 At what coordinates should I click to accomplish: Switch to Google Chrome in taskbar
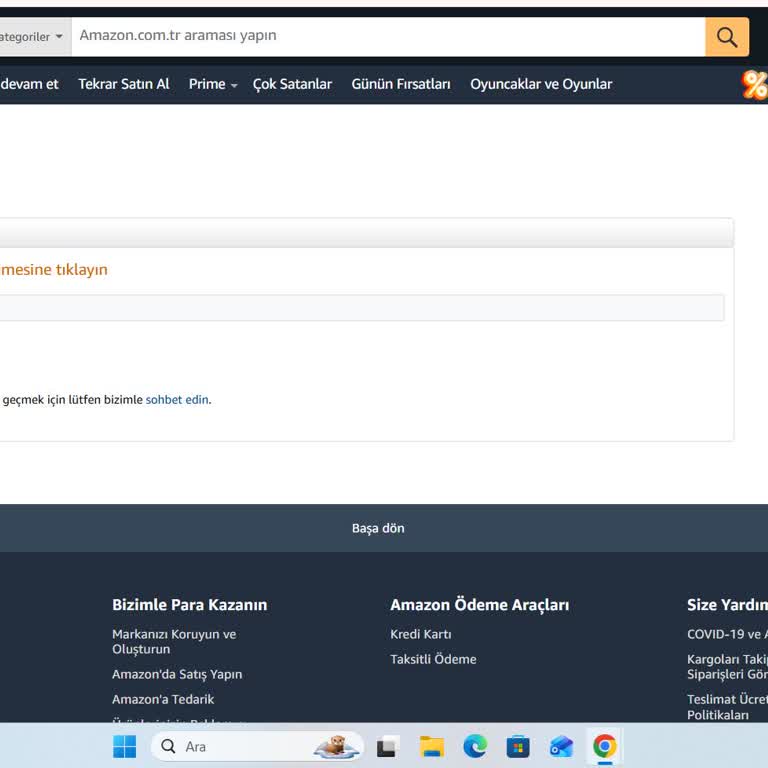tap(604, 746)
